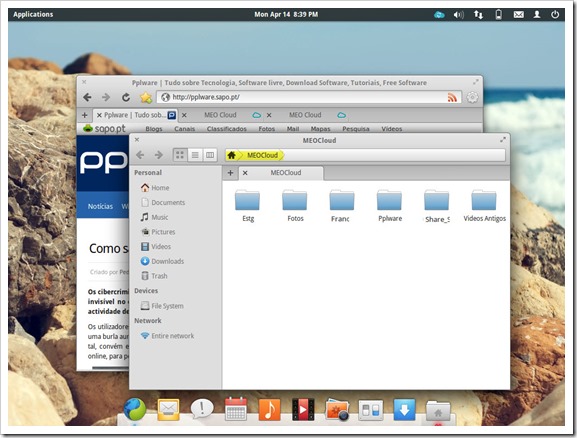Add a new tab in file manager
Viewport: 577px width, 438px height.
tap(230, 173)
